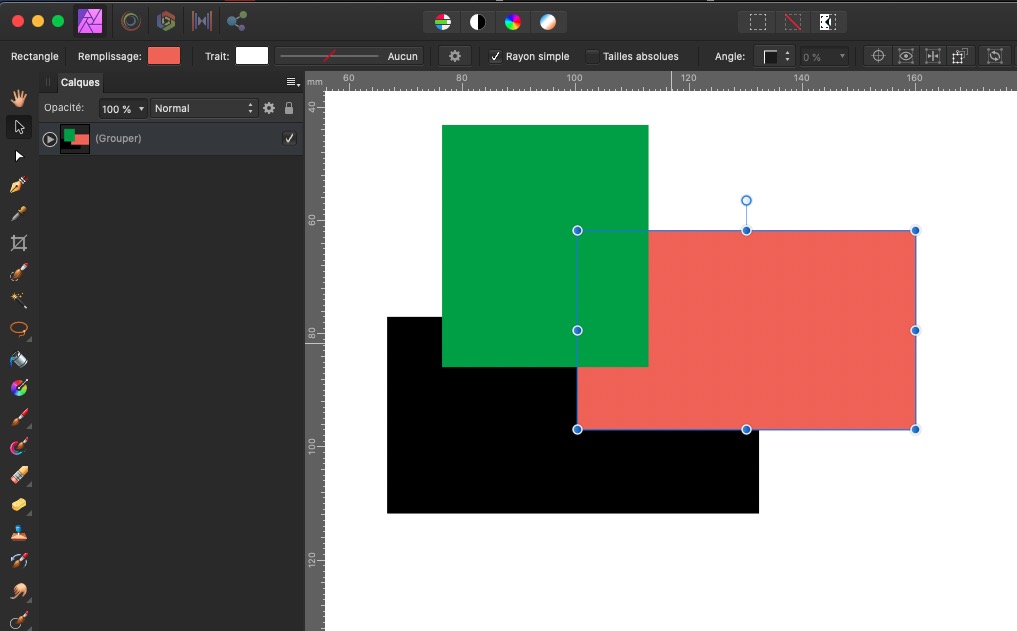Toggle the Rayon simple checkbox
Image resolution: width=1017 pixels, height=631 pixels.
point(496,56)
